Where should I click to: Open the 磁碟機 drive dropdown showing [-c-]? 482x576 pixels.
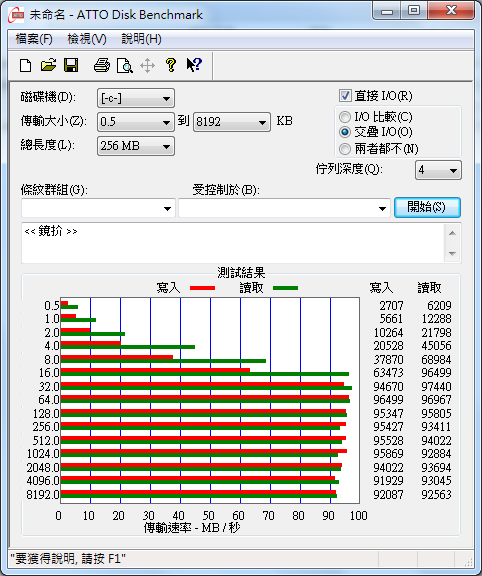[x=136, y=98]
